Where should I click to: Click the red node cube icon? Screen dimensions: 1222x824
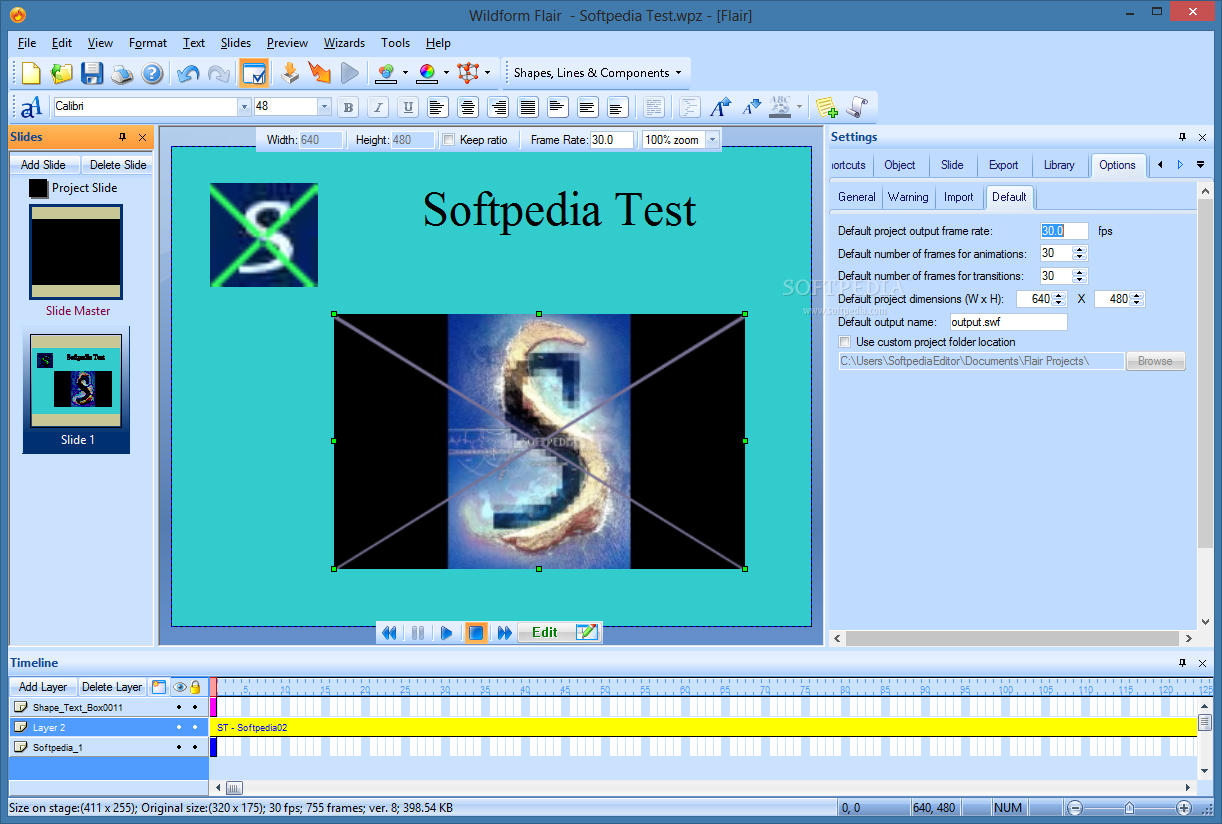point(468,73)
